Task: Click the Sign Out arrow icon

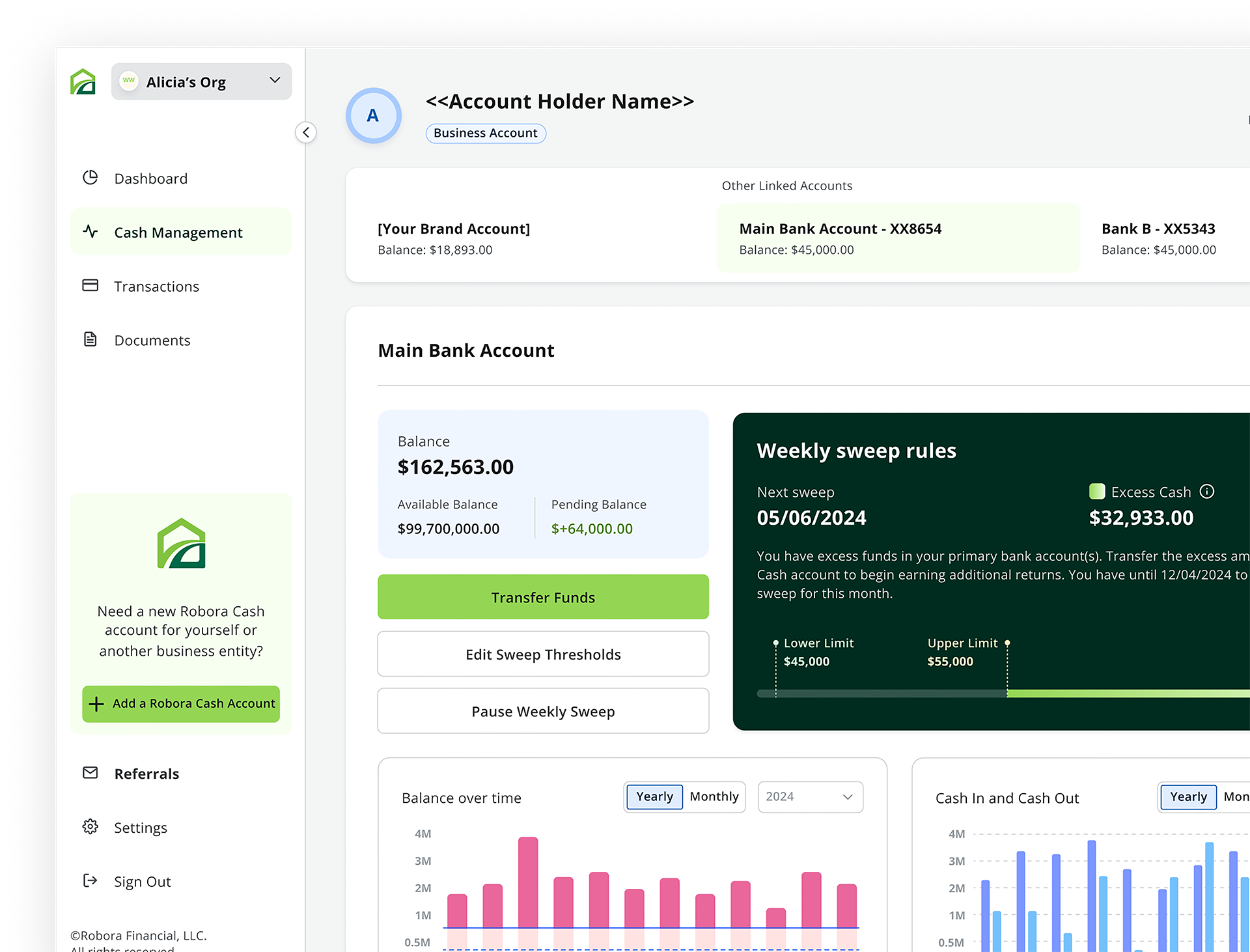Action: (x=90, y=881)
